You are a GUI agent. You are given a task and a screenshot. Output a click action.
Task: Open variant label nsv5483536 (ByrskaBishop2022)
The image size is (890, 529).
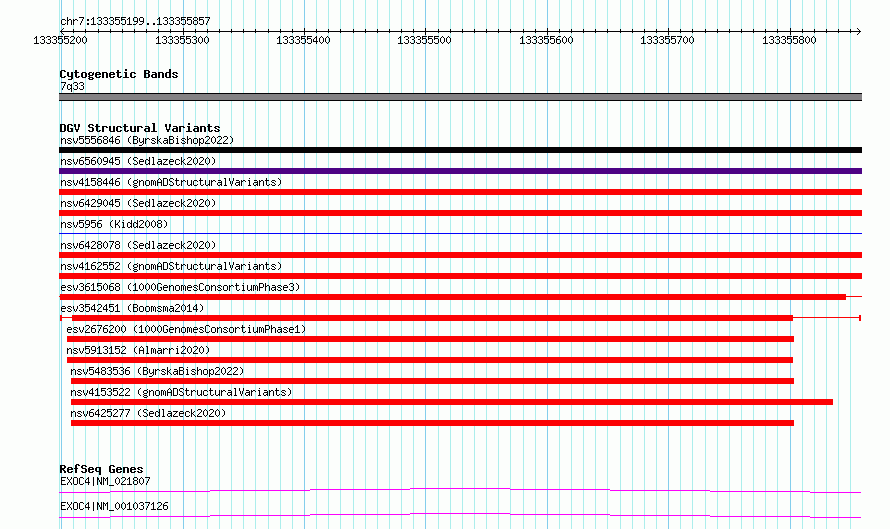point(157,371)
